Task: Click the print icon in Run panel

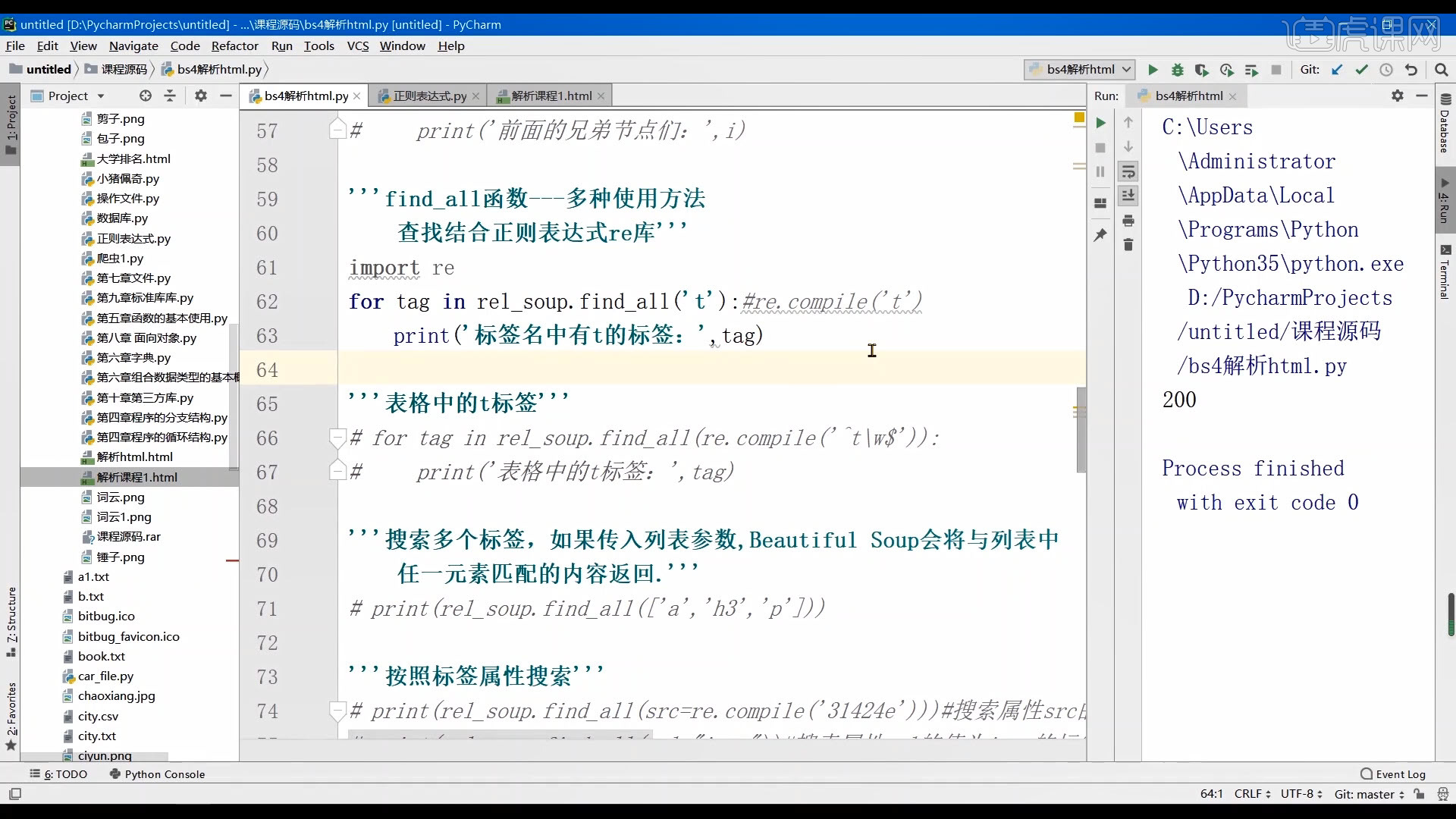Action: [x=1128, y=221]
